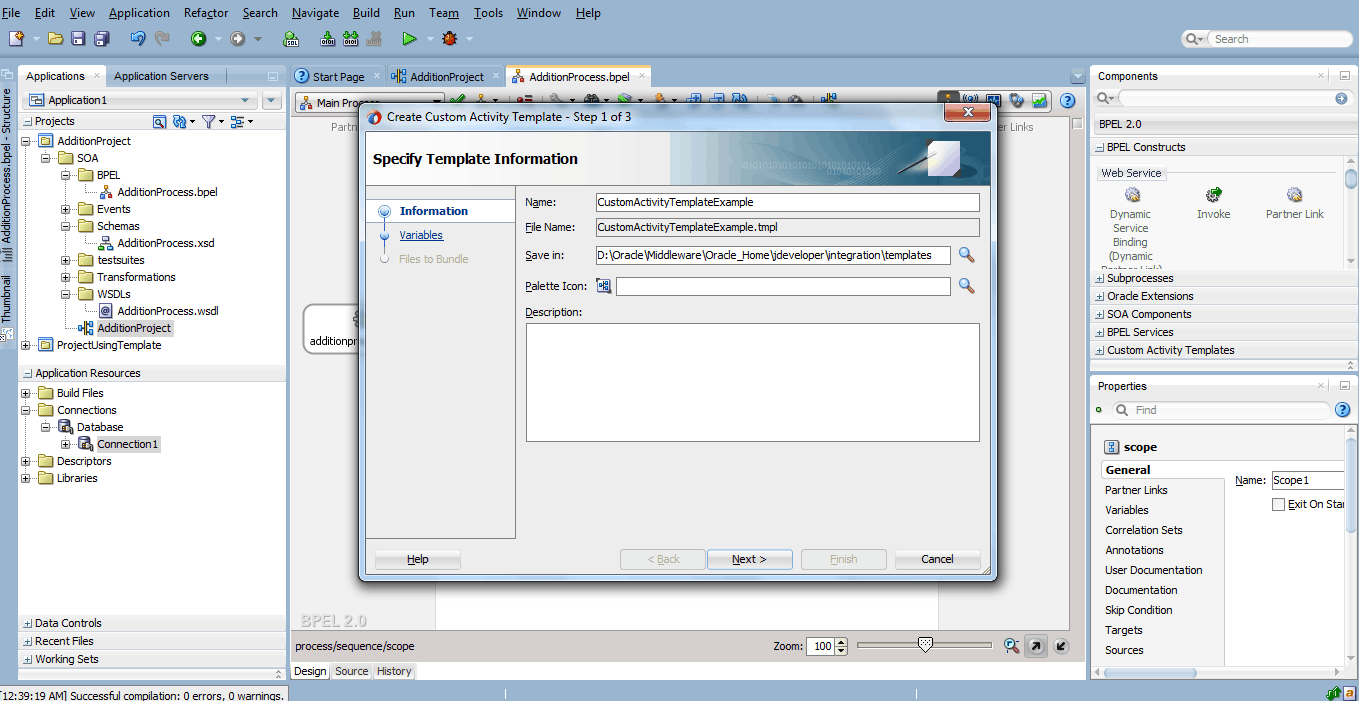Viewport: 1359px width, 701px height.
Task: Switch to the History editor tab
Action: (x=394, y=671)
